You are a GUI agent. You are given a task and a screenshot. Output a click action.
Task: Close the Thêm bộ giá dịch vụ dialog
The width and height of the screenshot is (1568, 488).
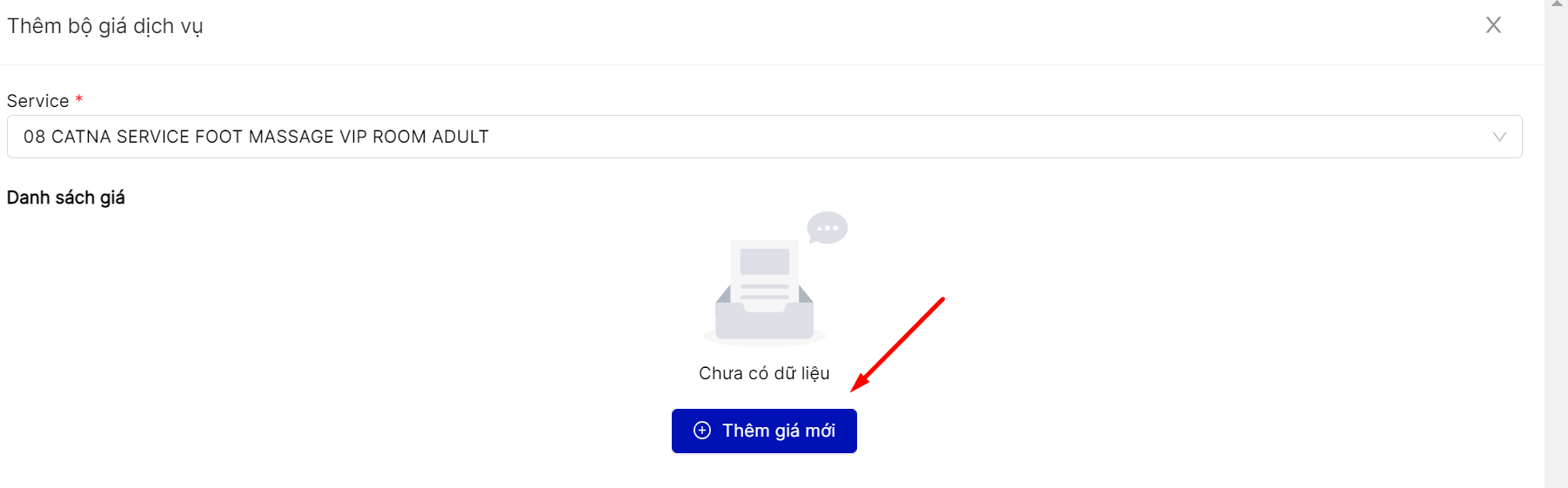[x=1493, y=25]
